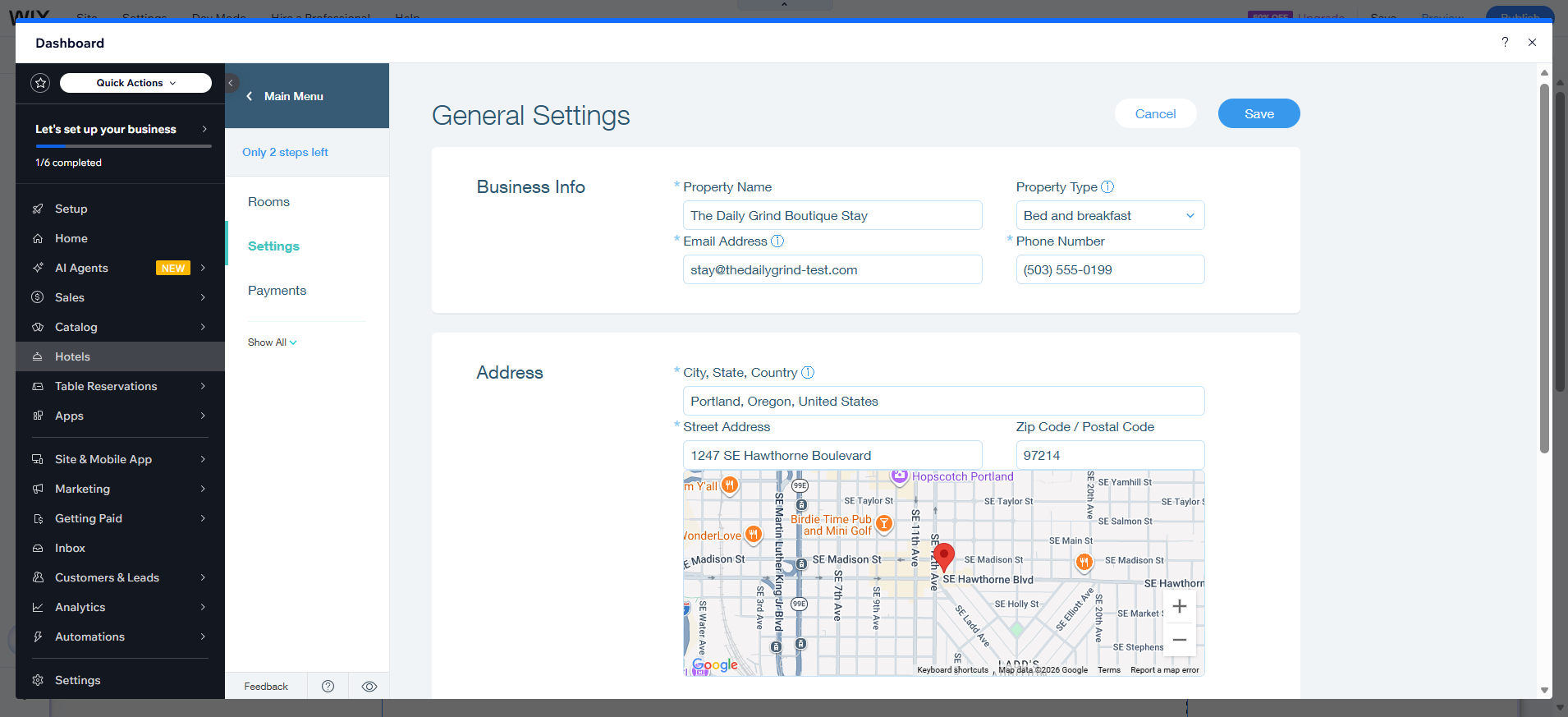Image resolution: width=1568 pixels, height=717 pixels.
Task: Click Only 2 steps left link
Action: 285,152
